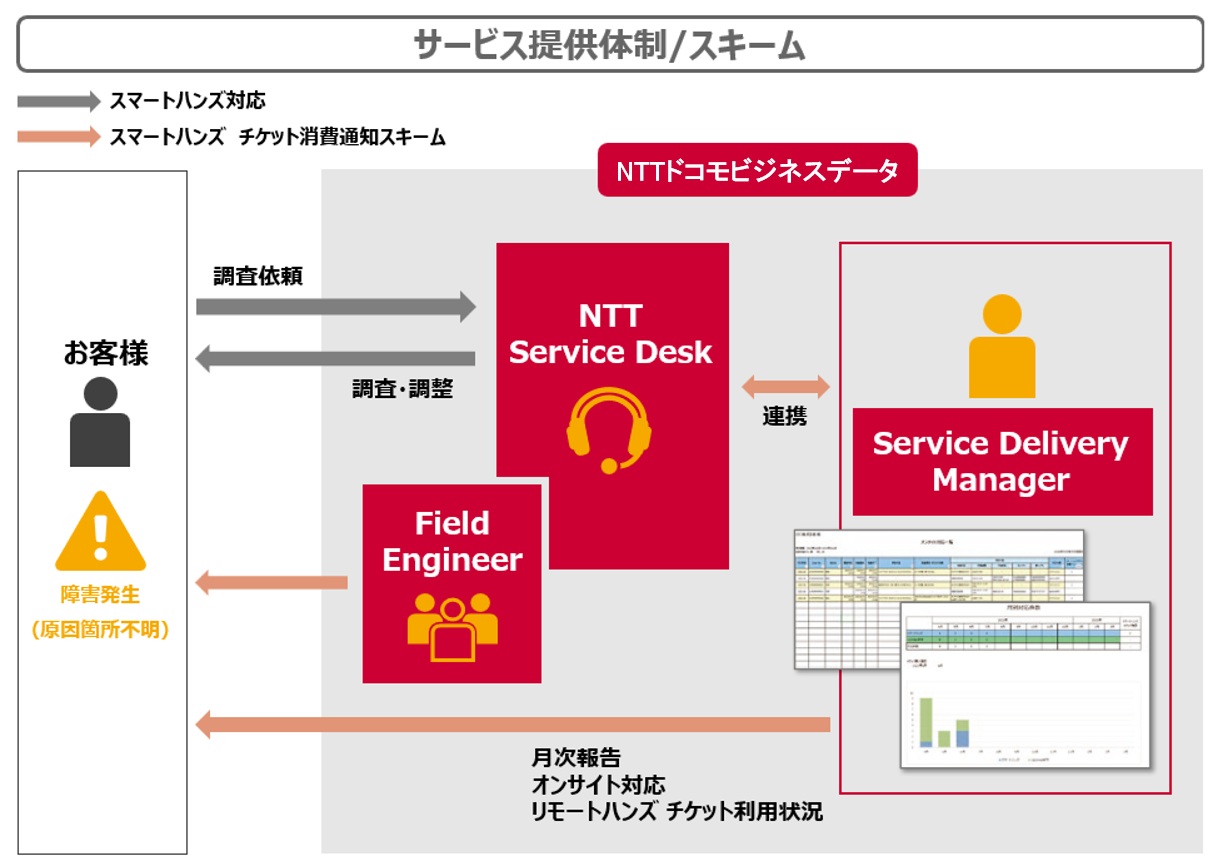Open the bar chart report thumbnail
This screenshot has width=1226, height=868.
(1025, 700)
